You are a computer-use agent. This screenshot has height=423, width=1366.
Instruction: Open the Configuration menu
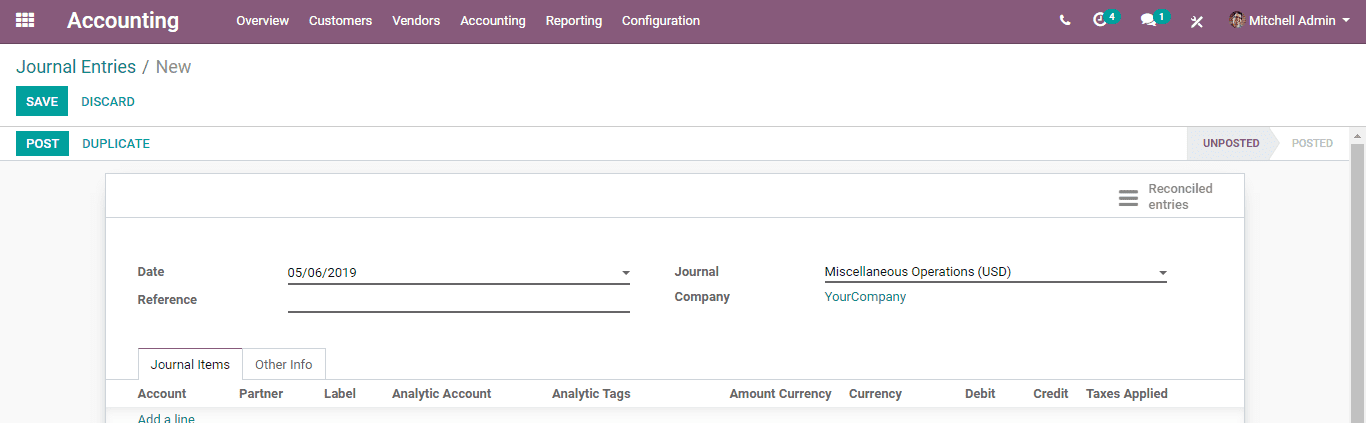click(x=661, y=21)
